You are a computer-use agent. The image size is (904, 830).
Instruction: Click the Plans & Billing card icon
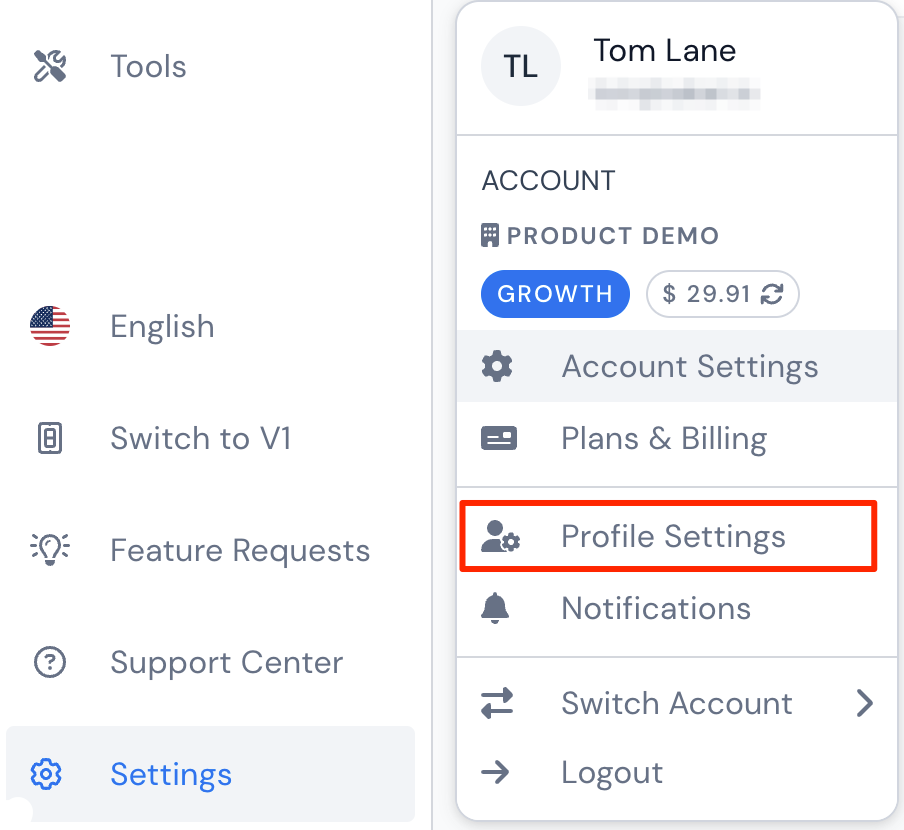pyautogui.click(x=499, y=438)
